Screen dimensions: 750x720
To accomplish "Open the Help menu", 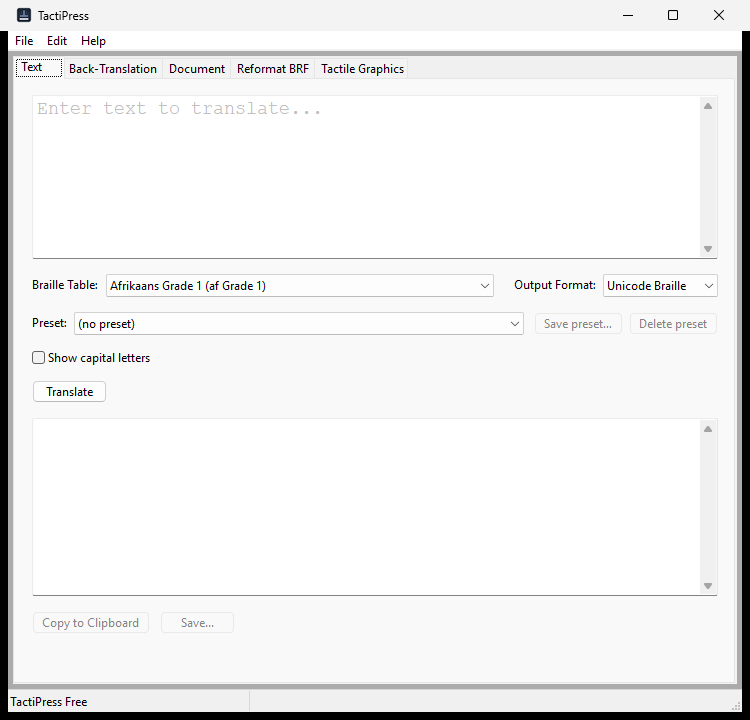I will point(93,41).
